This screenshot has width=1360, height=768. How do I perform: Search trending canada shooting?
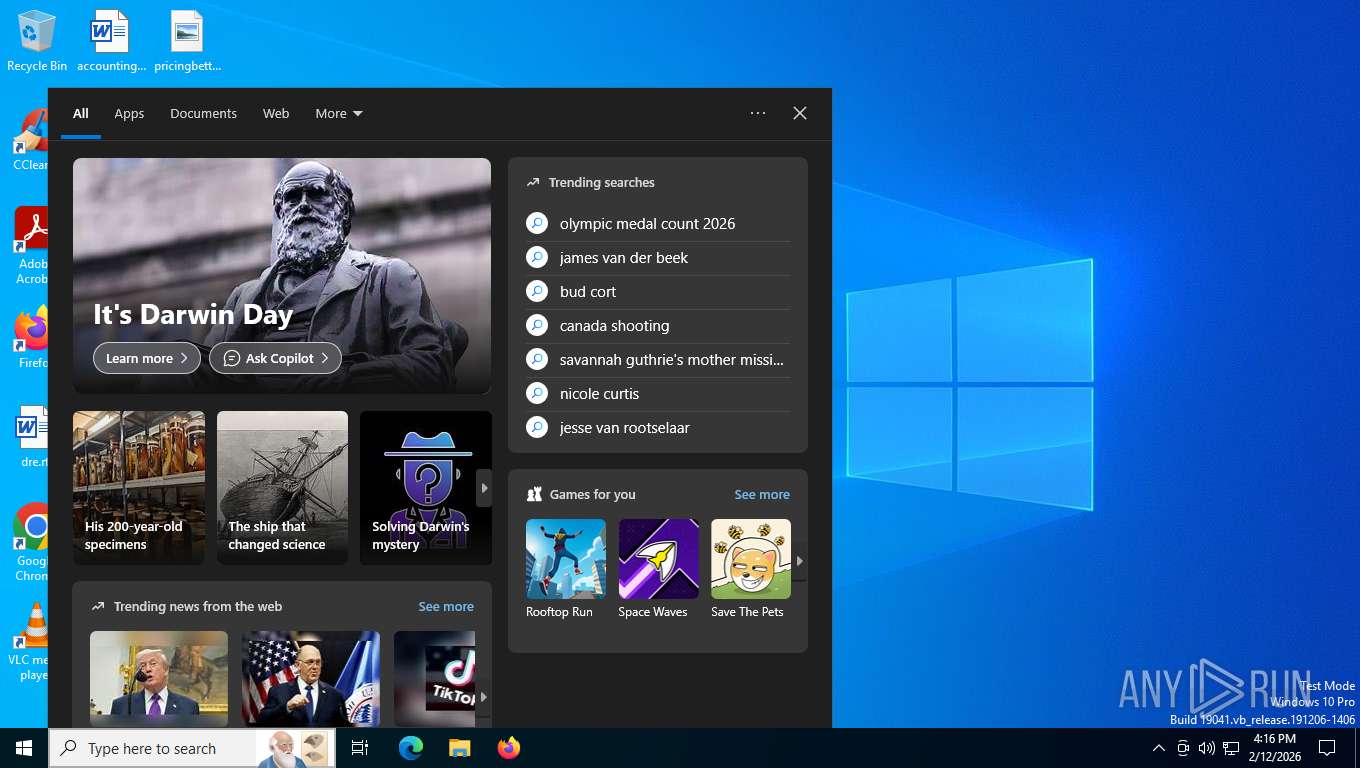point(658,326)
